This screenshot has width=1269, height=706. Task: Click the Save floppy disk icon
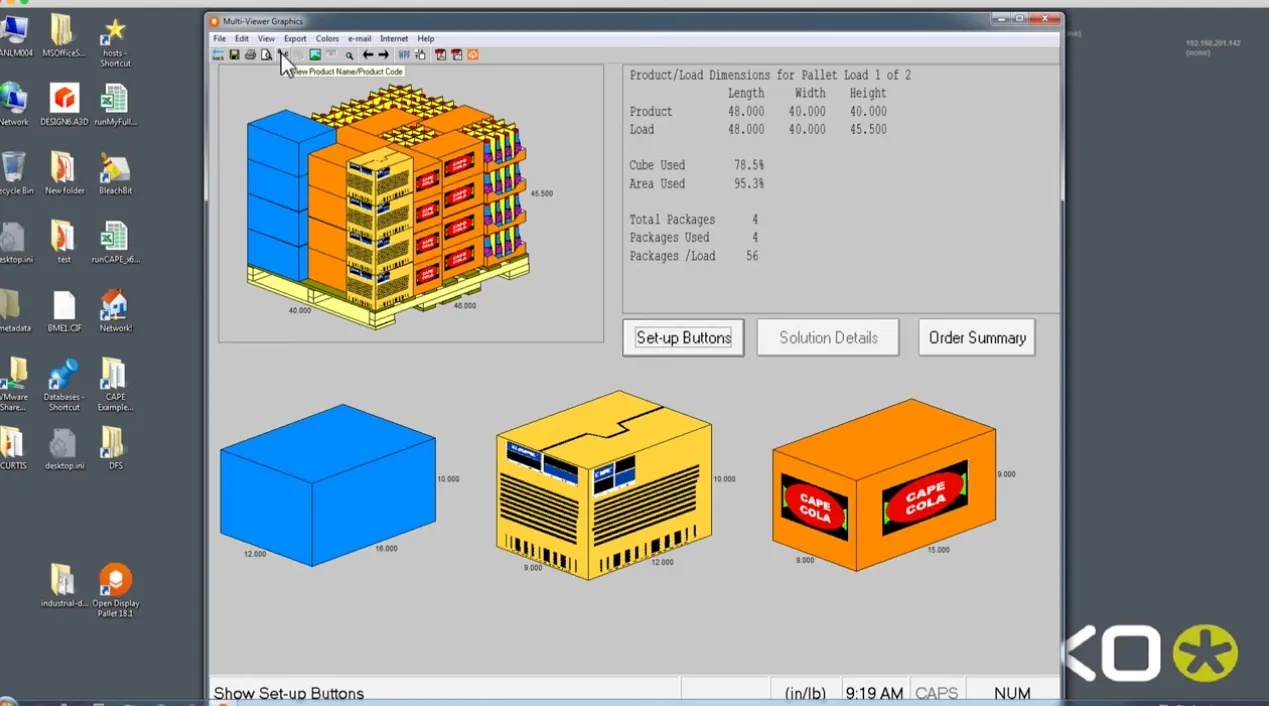coord(234,55)
